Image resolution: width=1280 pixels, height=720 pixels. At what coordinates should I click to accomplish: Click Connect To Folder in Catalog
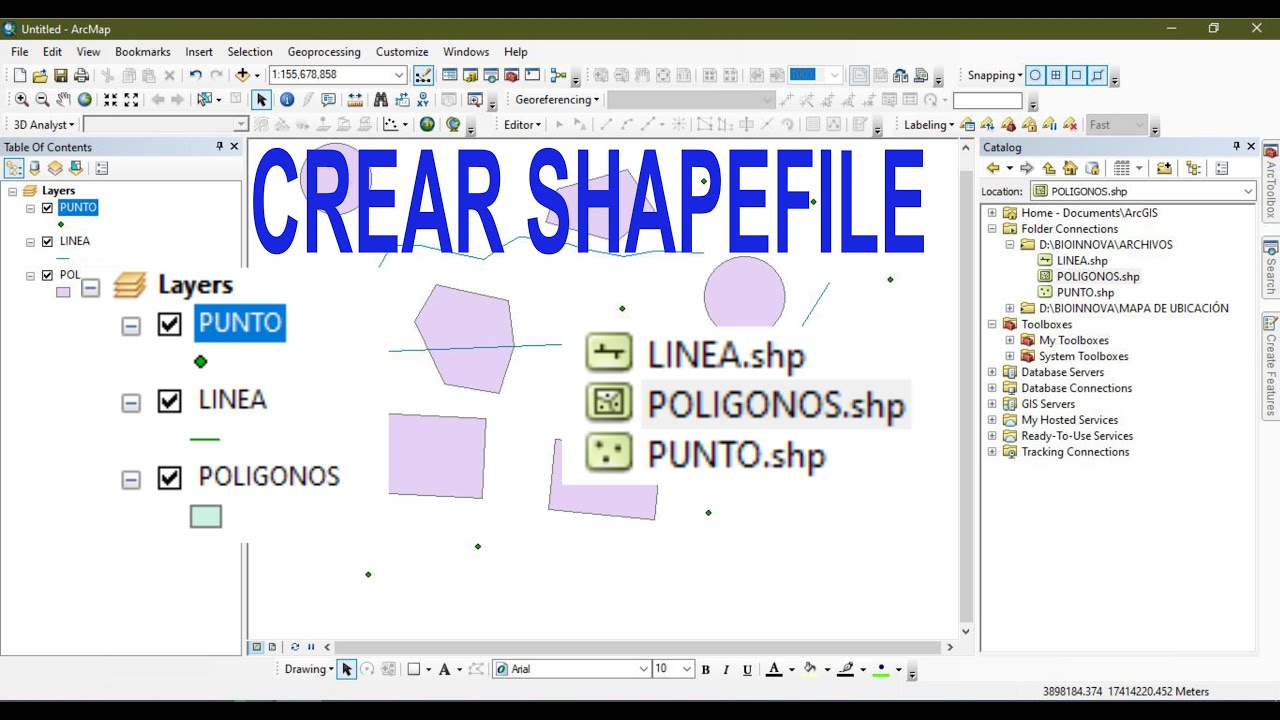click(x=1164, y=168)
